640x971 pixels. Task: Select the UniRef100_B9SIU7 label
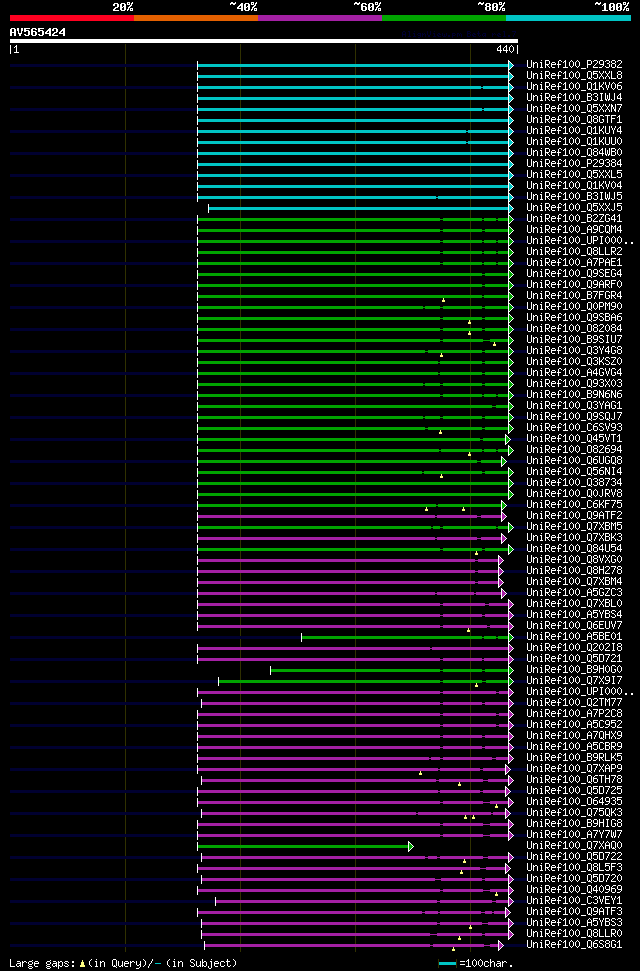[x=574, y=339]
